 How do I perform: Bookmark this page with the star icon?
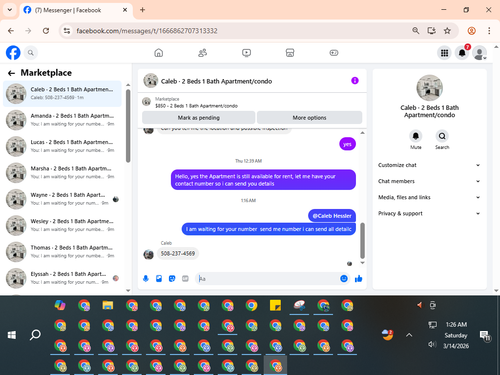point(447,31)
